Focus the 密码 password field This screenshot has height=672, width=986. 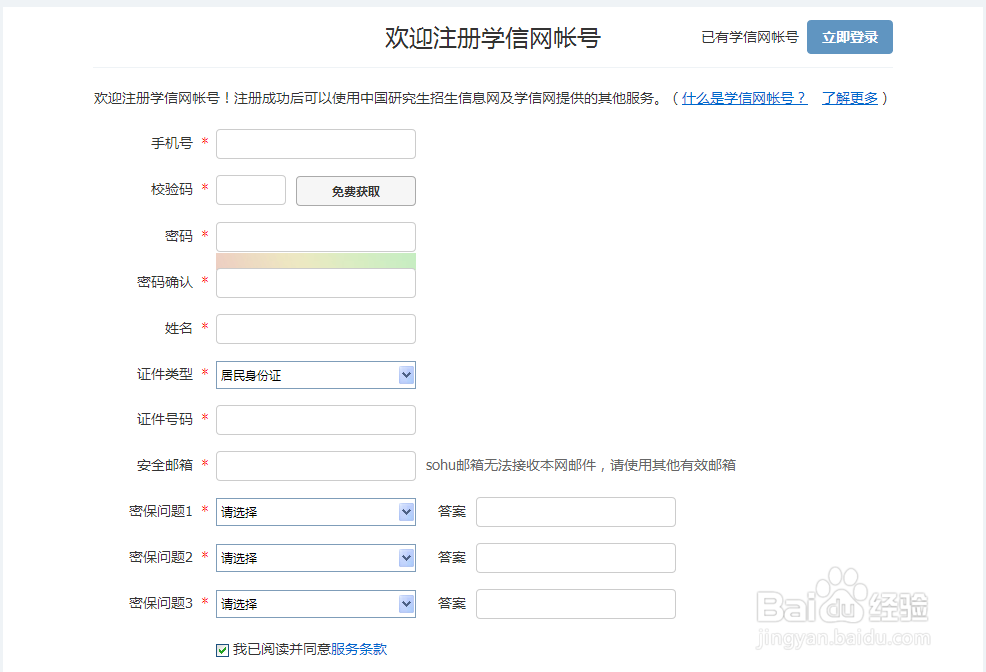[x=315, y=237]
